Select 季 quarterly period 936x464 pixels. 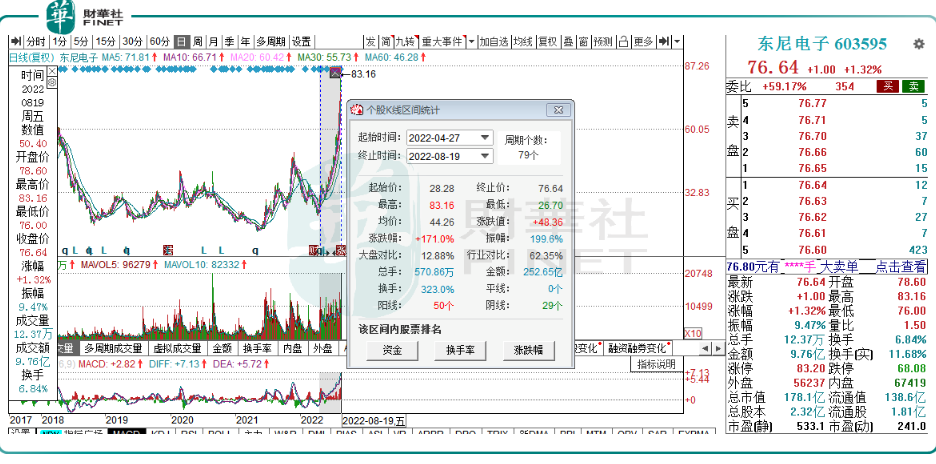coord(229,42)
